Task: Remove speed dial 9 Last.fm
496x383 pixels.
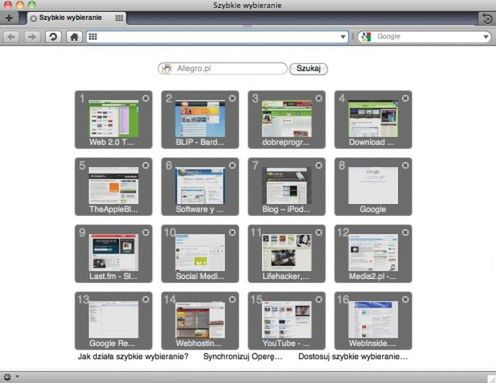Action: click(146, 232)
